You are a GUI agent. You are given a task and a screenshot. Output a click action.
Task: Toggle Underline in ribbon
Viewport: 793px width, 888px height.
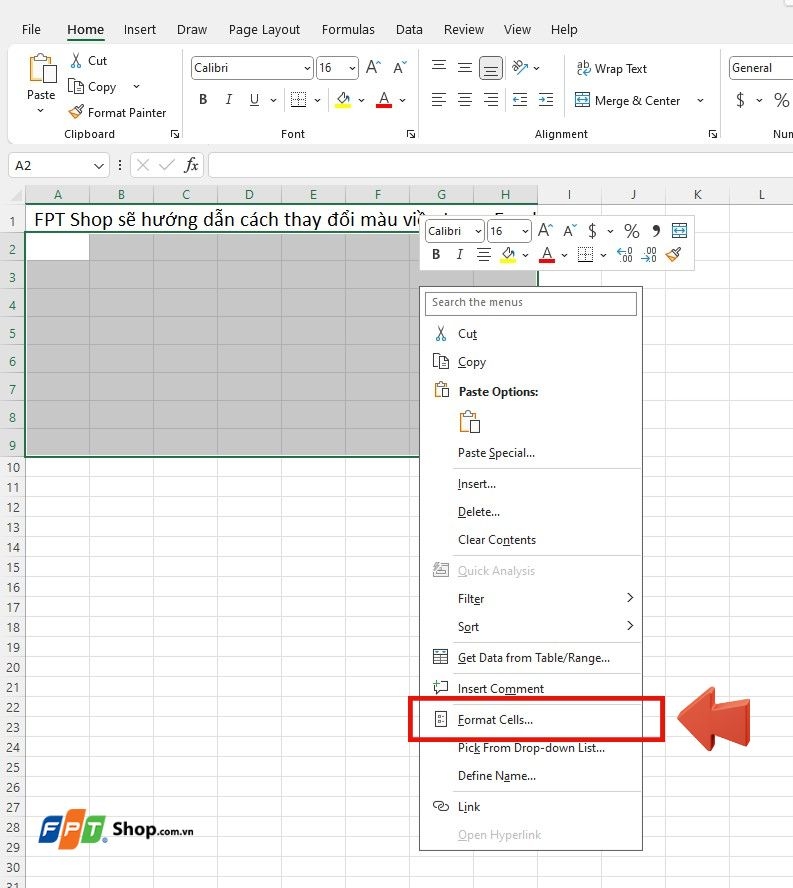click(254, 100)
